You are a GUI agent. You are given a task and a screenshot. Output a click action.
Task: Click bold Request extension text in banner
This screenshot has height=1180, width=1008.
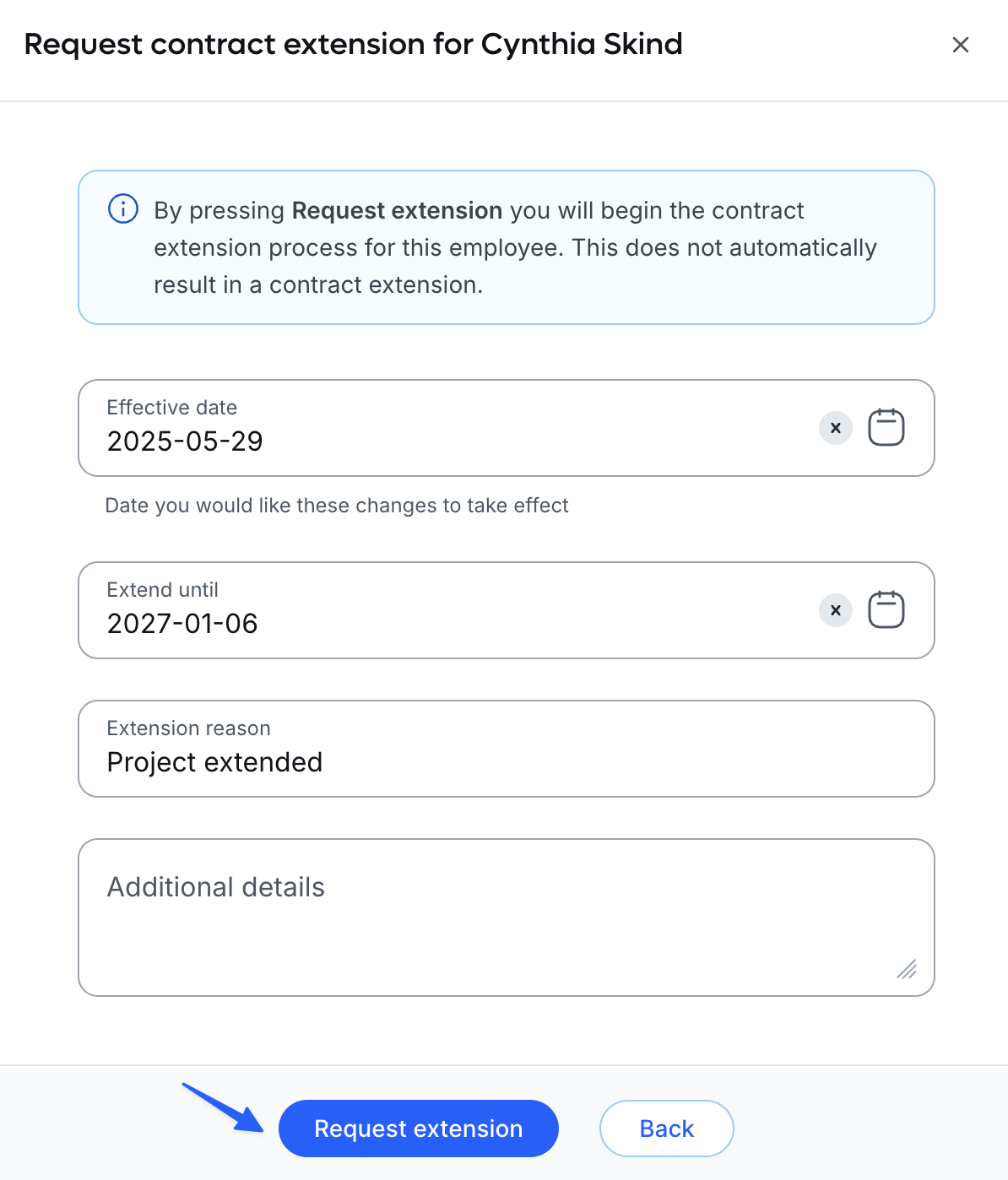click(397, 210)
